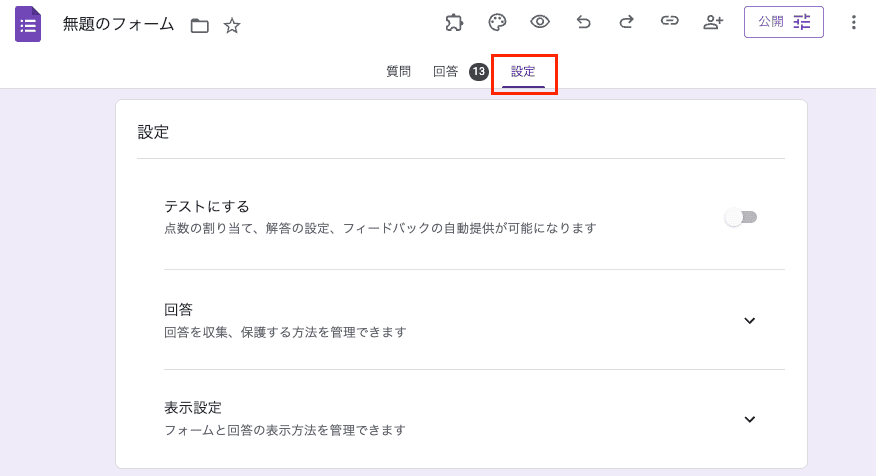Switch to the 回答 tab
The image size is (876, 476).
[x=446, y=72]
